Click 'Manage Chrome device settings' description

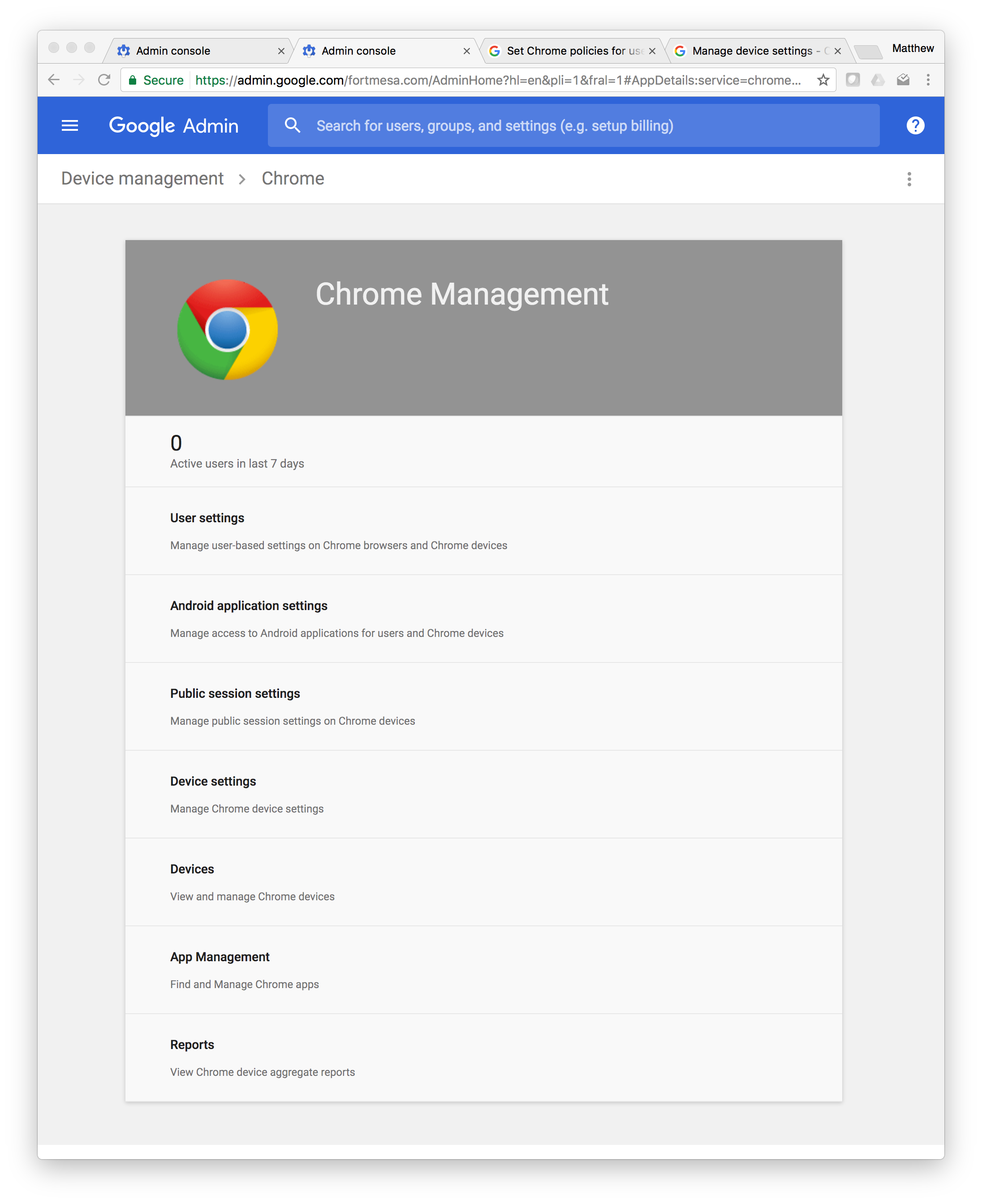(x=247, y=808)
